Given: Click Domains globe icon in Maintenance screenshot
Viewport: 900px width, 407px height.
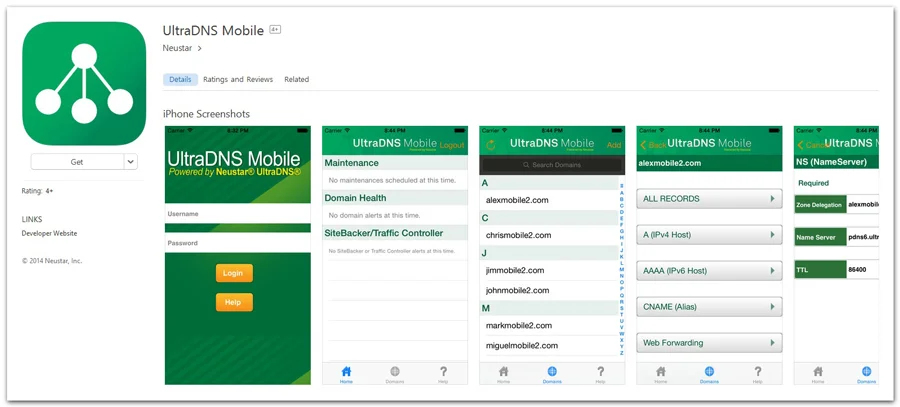Looking at the screenshot, I should click(x=395, y=374).
